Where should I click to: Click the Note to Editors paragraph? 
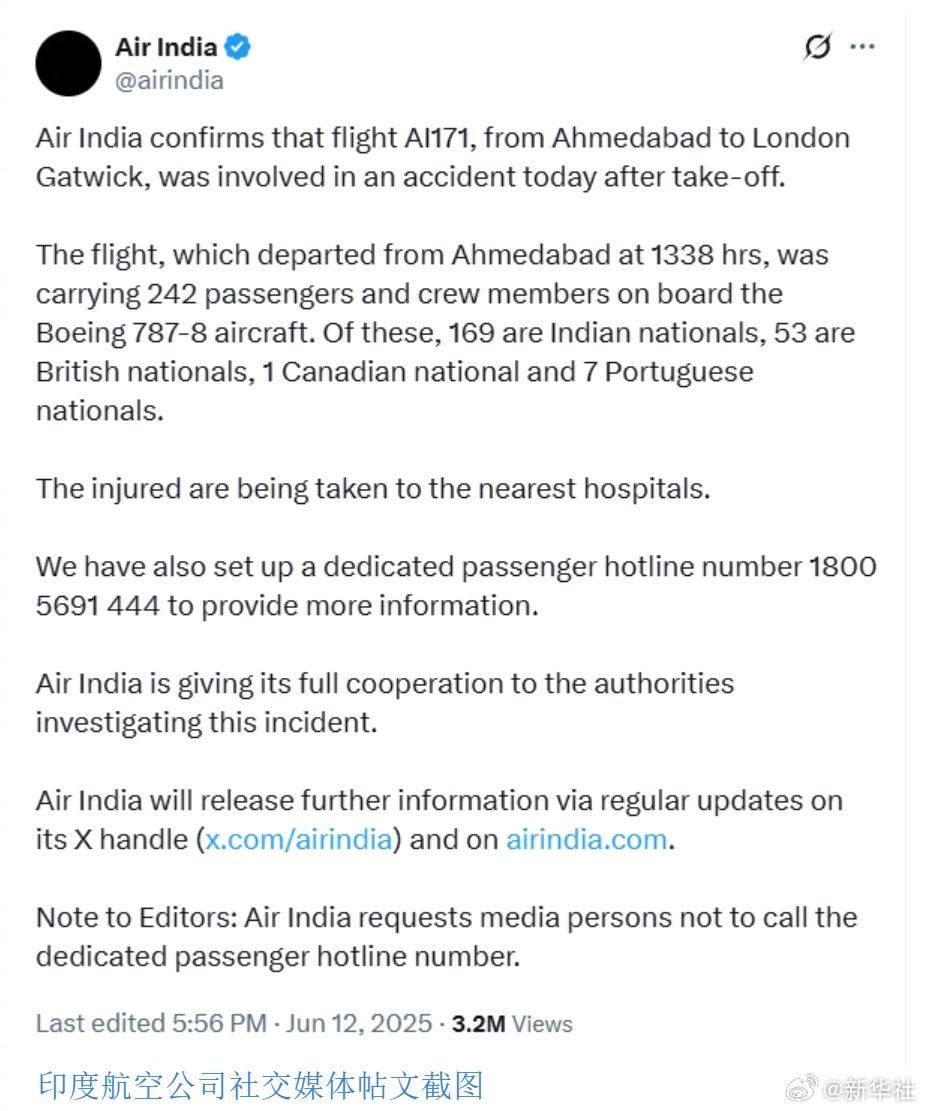coord(447,937)
